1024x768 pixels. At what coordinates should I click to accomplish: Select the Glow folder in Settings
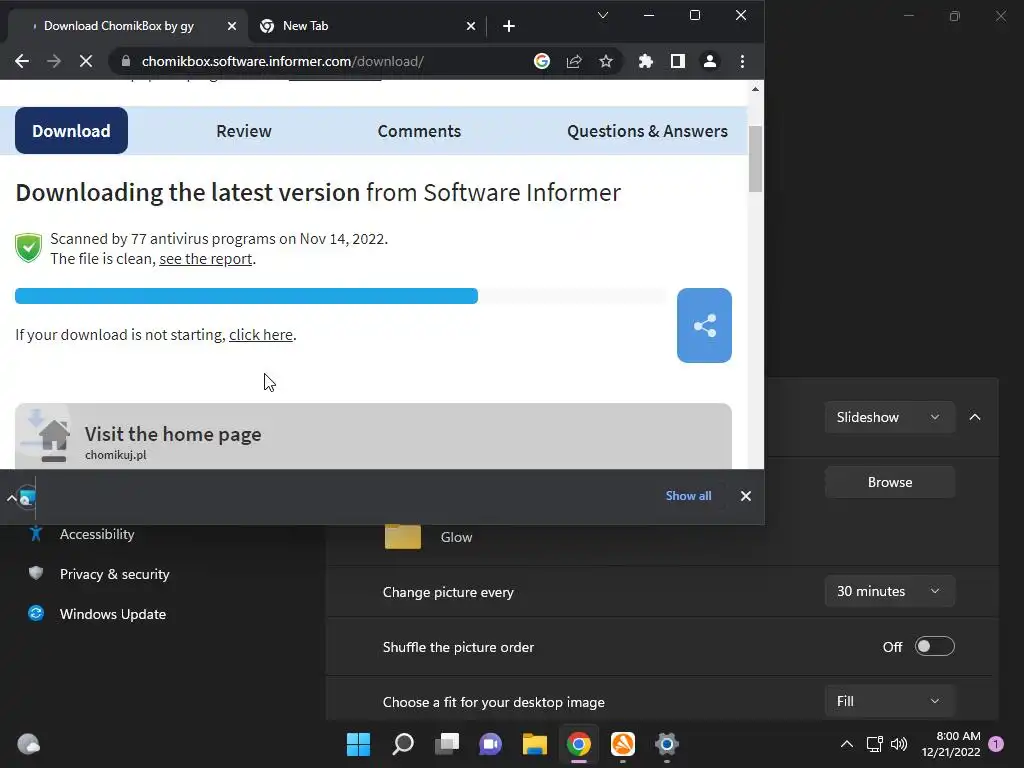(x=428, y=537)
